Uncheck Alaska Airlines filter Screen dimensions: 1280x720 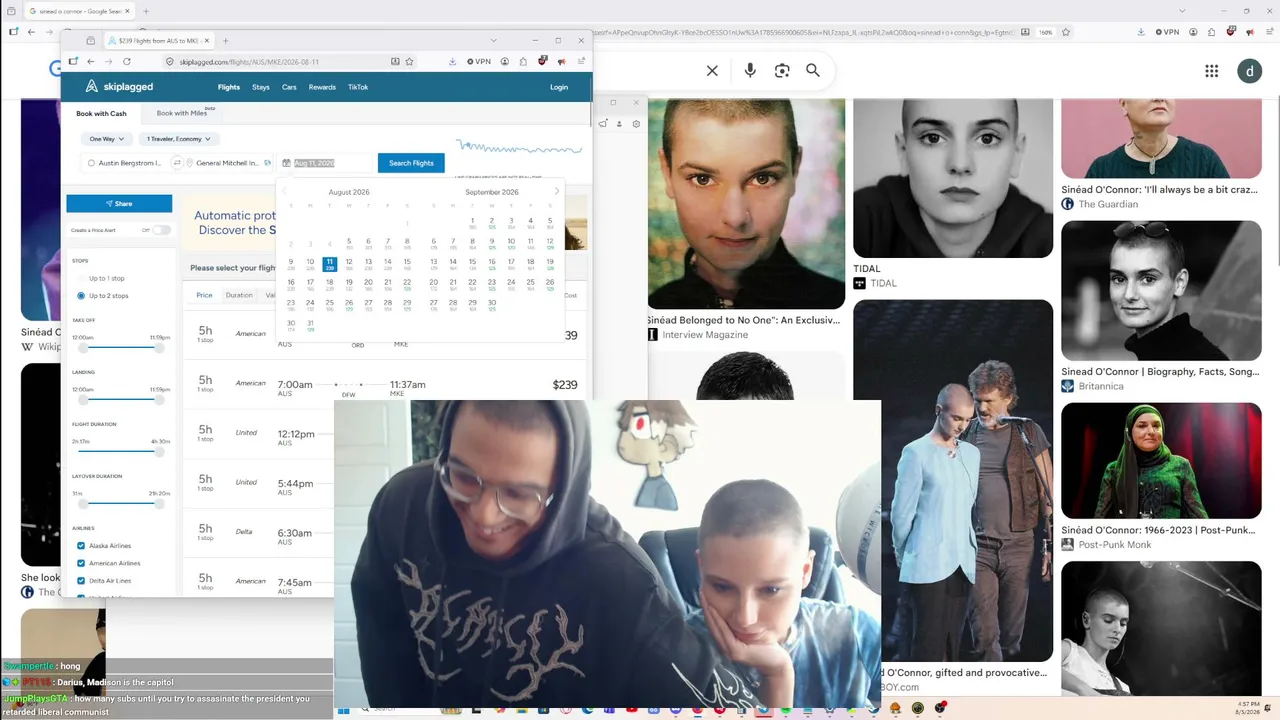81,546
